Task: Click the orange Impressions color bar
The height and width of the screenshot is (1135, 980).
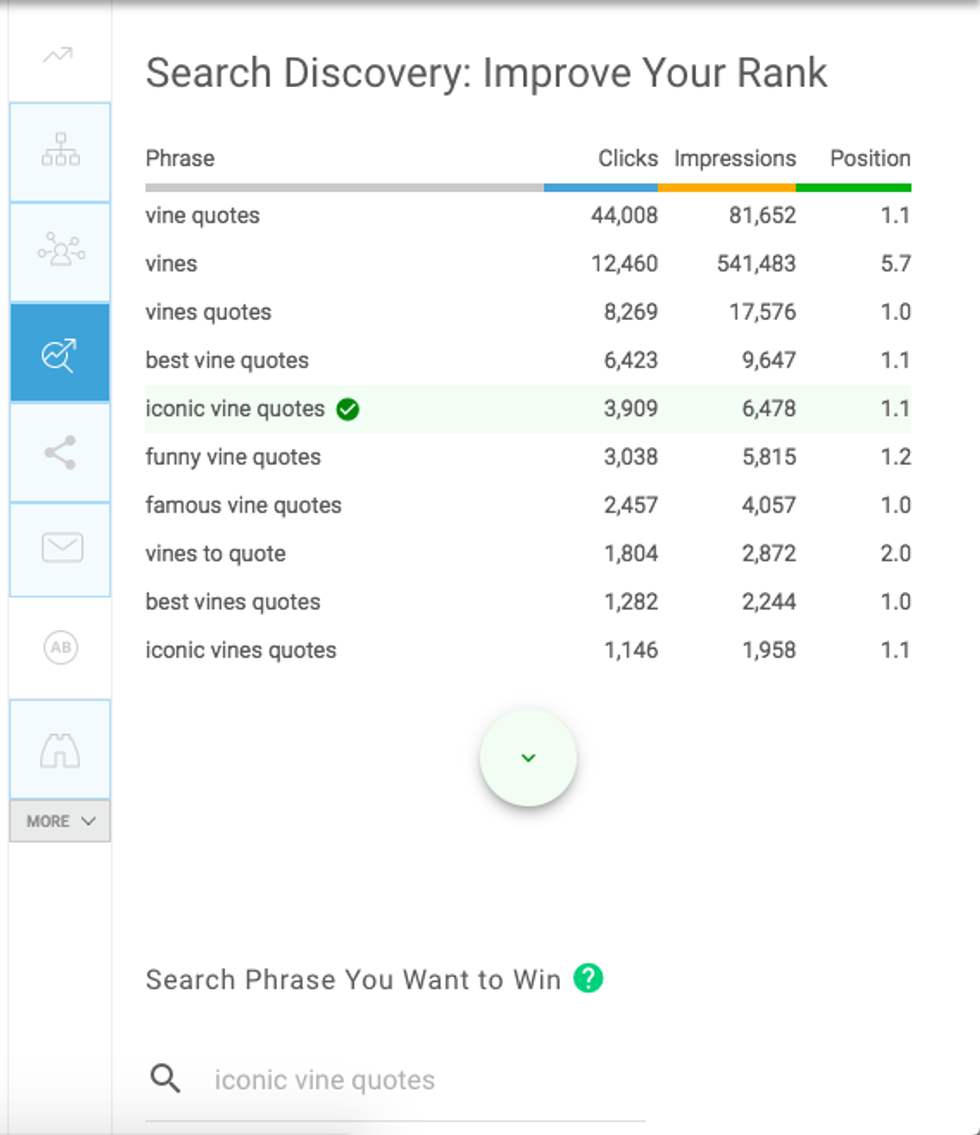Action: [x=726, y=187]
